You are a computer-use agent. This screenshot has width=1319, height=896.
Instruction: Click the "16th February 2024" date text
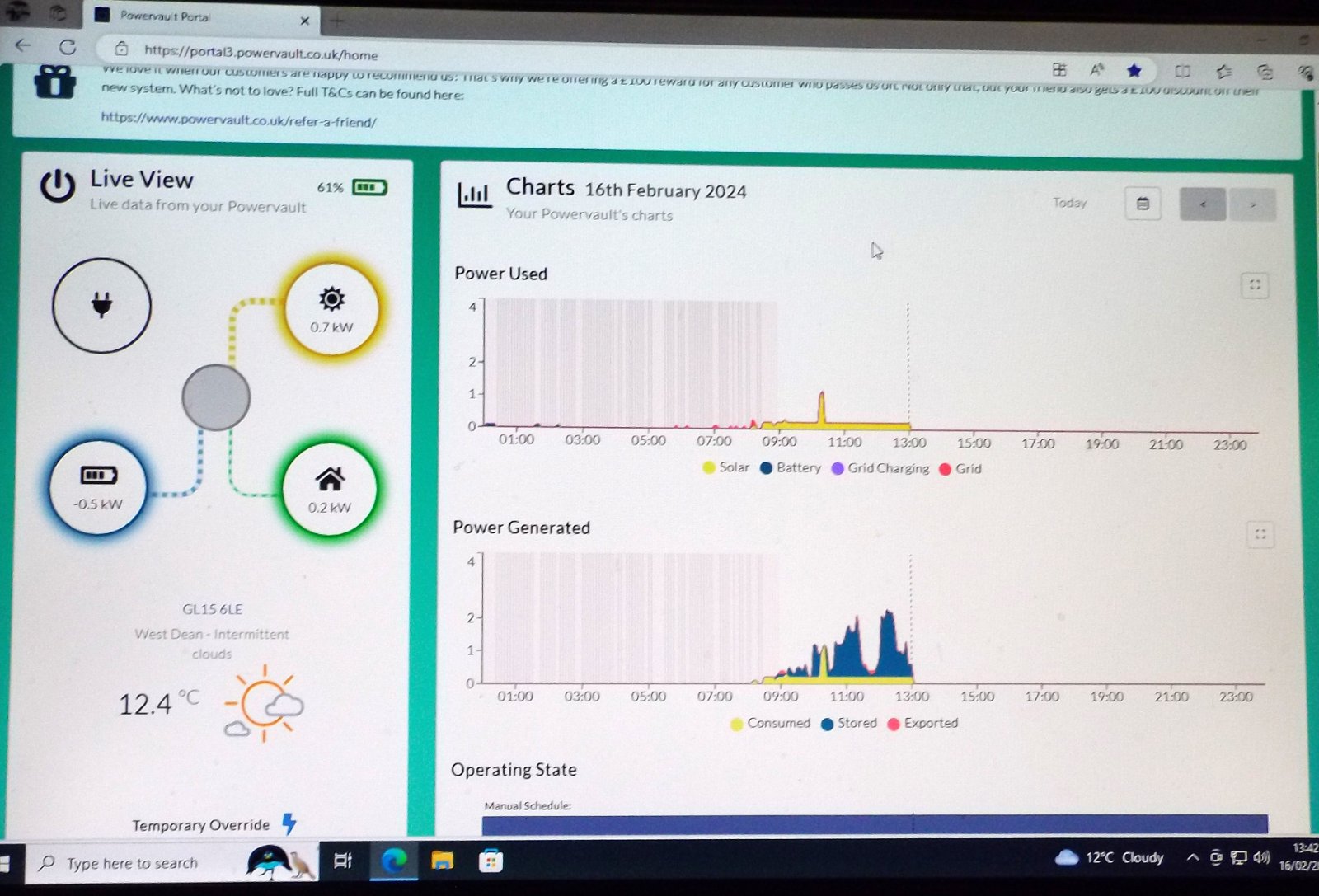click(x=665, y=191)
